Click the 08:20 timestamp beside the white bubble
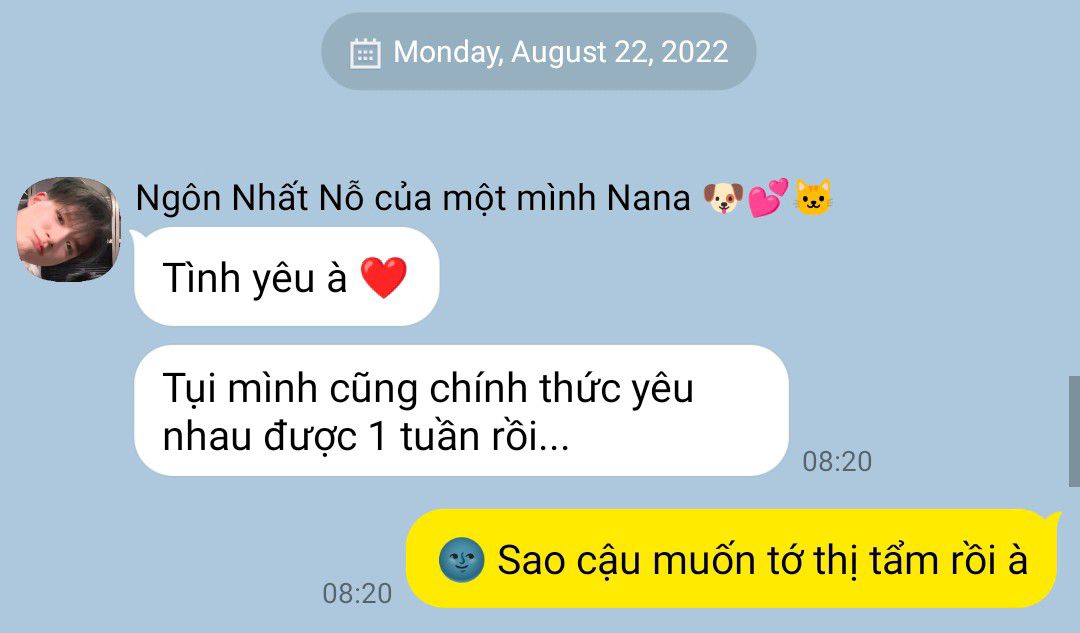Image resolution: width=1080 pixels, height=633 pixels. tap(837, 461)
